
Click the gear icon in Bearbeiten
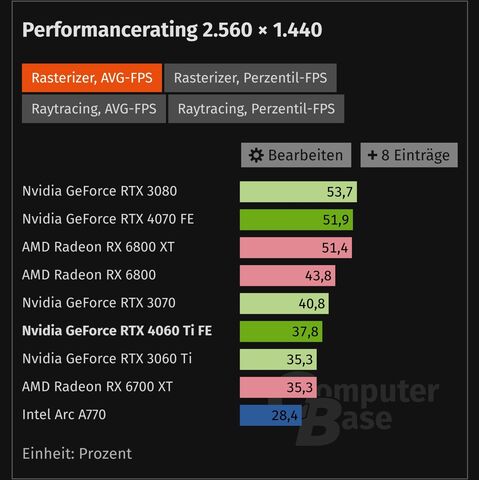pyautogui.click(x=256, y=155)
